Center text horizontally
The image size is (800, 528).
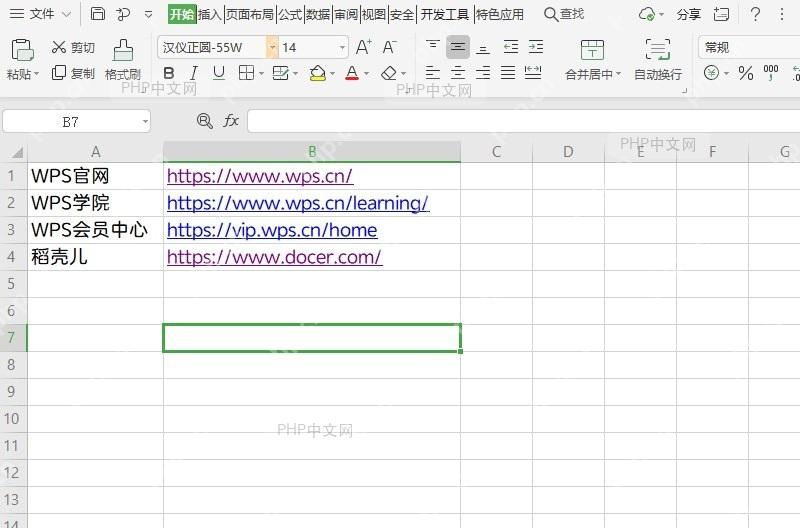click(458, 73)
